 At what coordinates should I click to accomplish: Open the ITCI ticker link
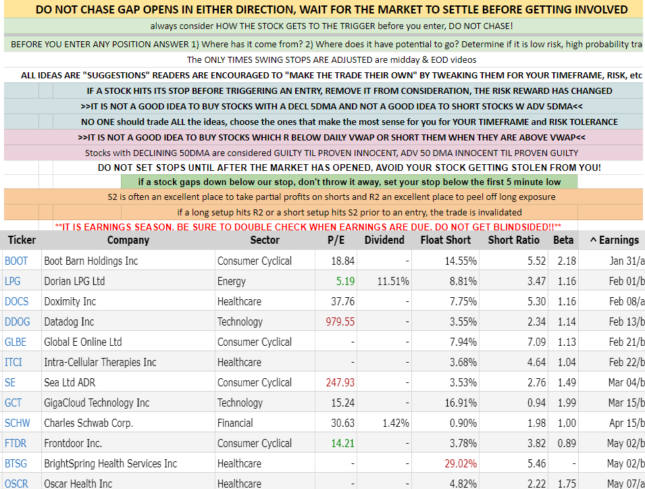click(x=13, y=362)
